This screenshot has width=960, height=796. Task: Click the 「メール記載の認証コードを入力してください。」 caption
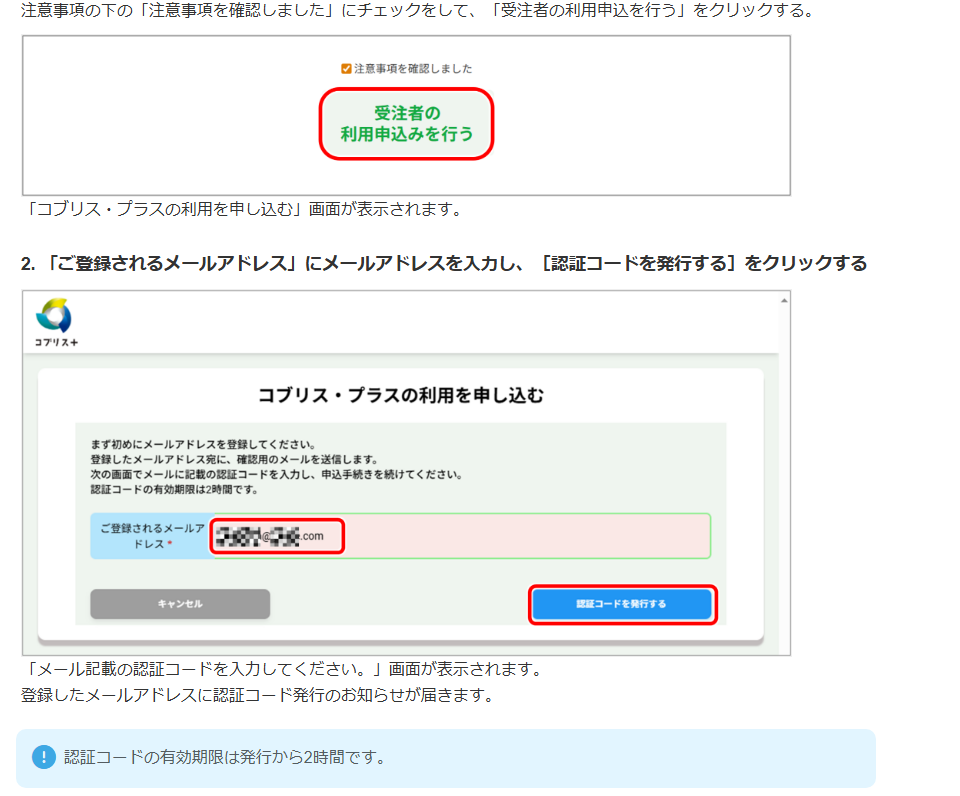point(284,668)
